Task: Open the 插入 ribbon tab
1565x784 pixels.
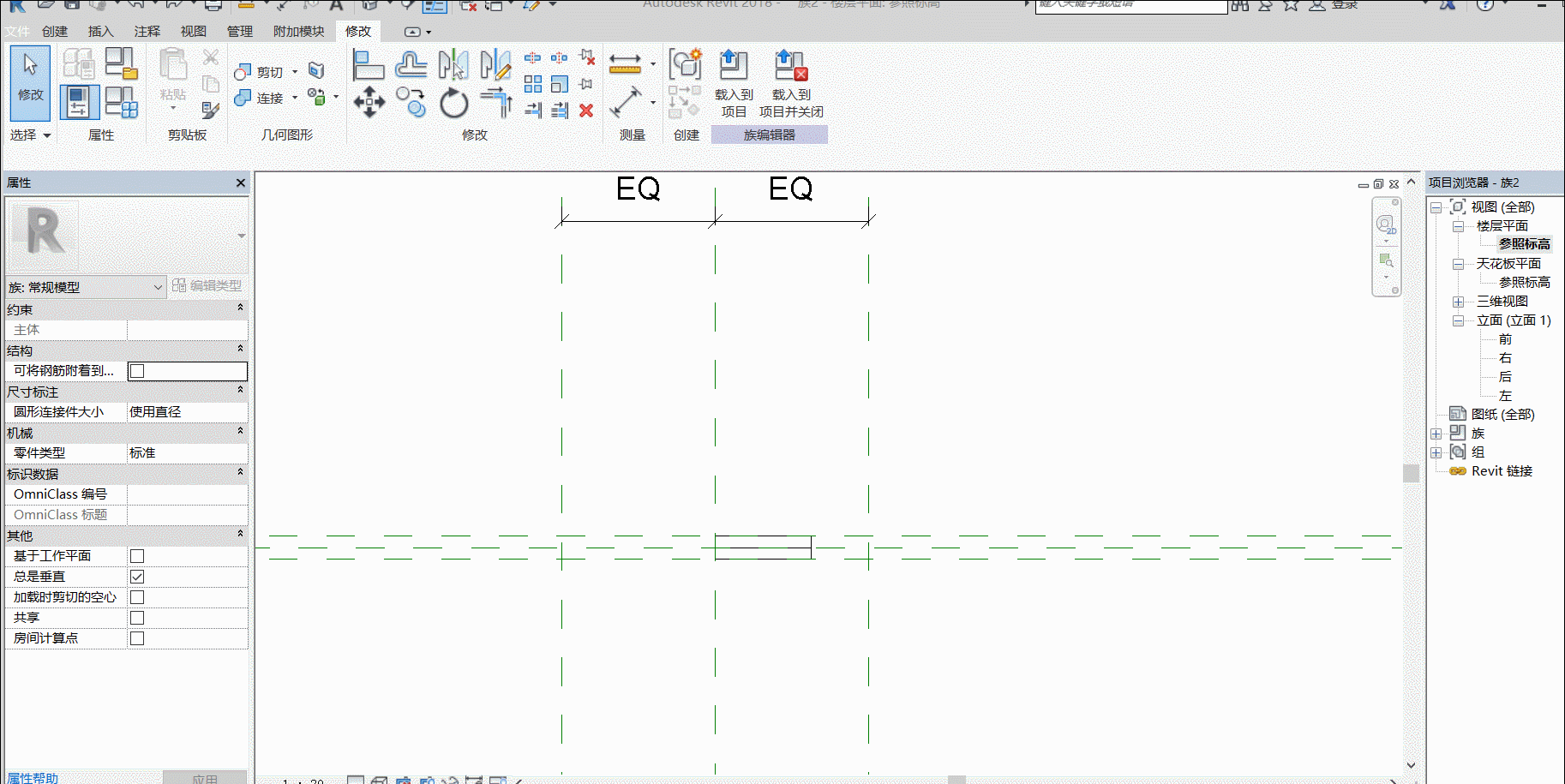Action: click(100, 32)
